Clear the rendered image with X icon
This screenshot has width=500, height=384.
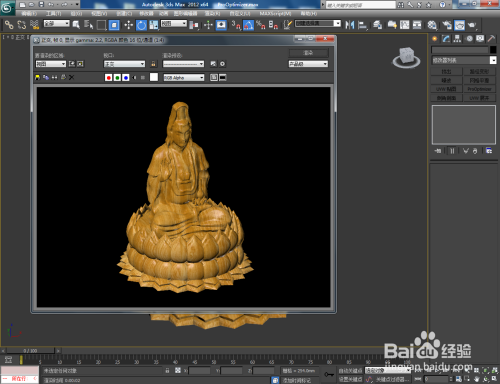click(71, 77)
